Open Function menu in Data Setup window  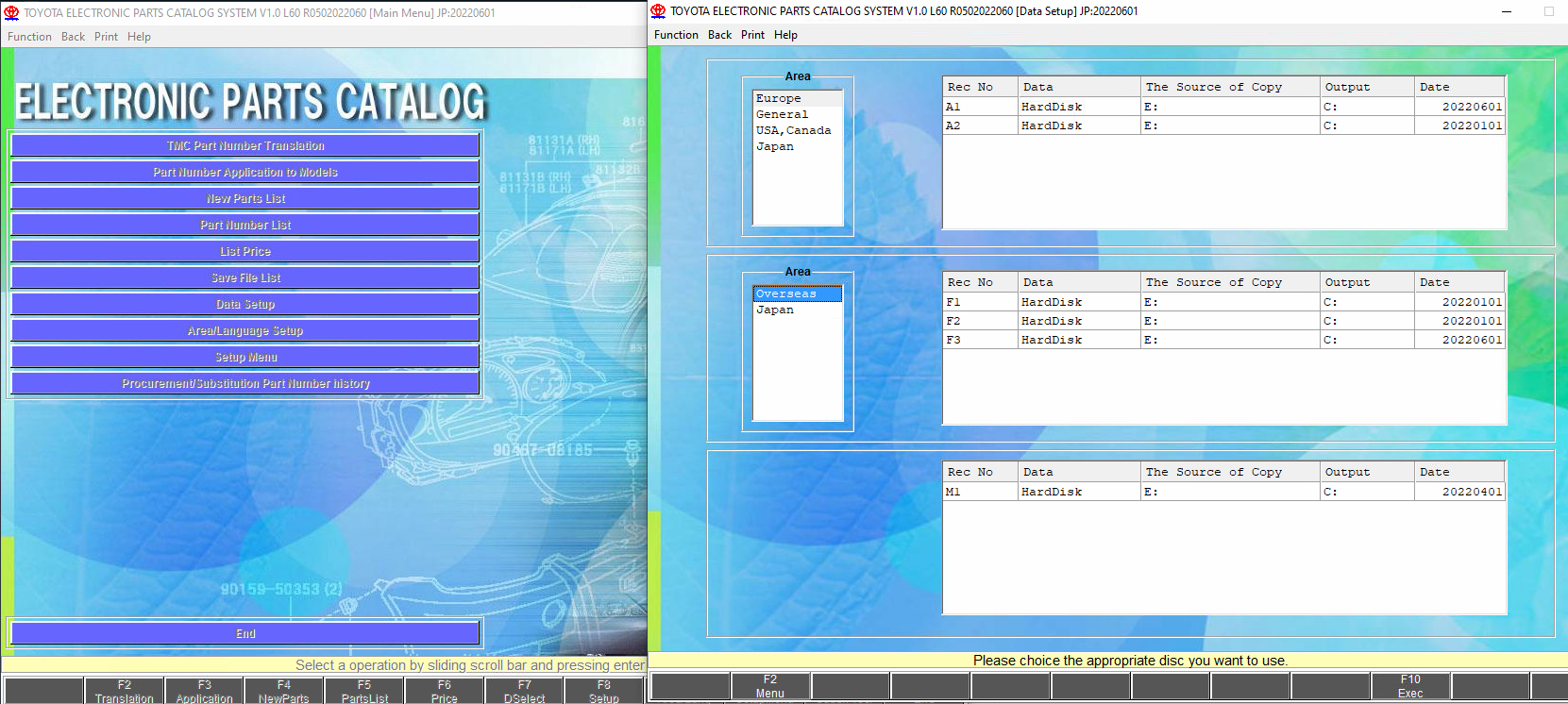tap(676, 35)
